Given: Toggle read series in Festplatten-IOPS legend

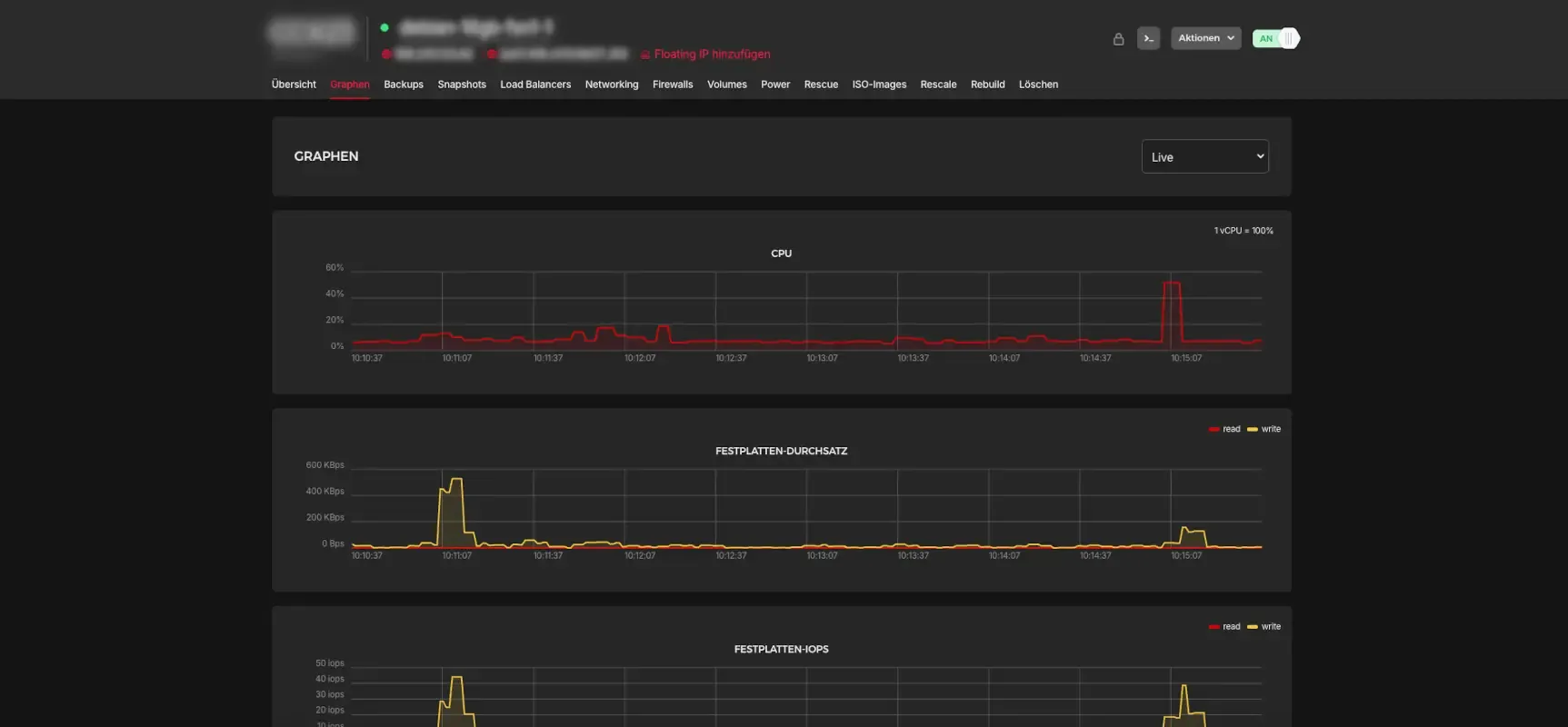Looking at the screenshot, I should pyautogui.click(x=1224, y=626).
